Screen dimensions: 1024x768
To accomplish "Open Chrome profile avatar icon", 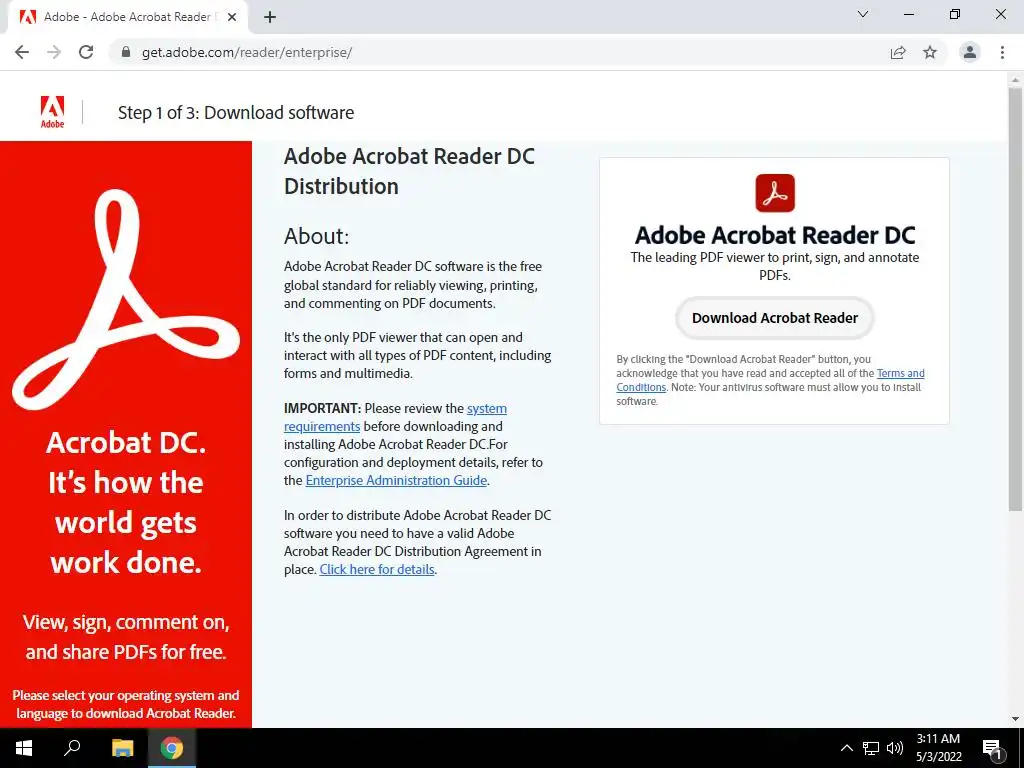I will 970,52.
